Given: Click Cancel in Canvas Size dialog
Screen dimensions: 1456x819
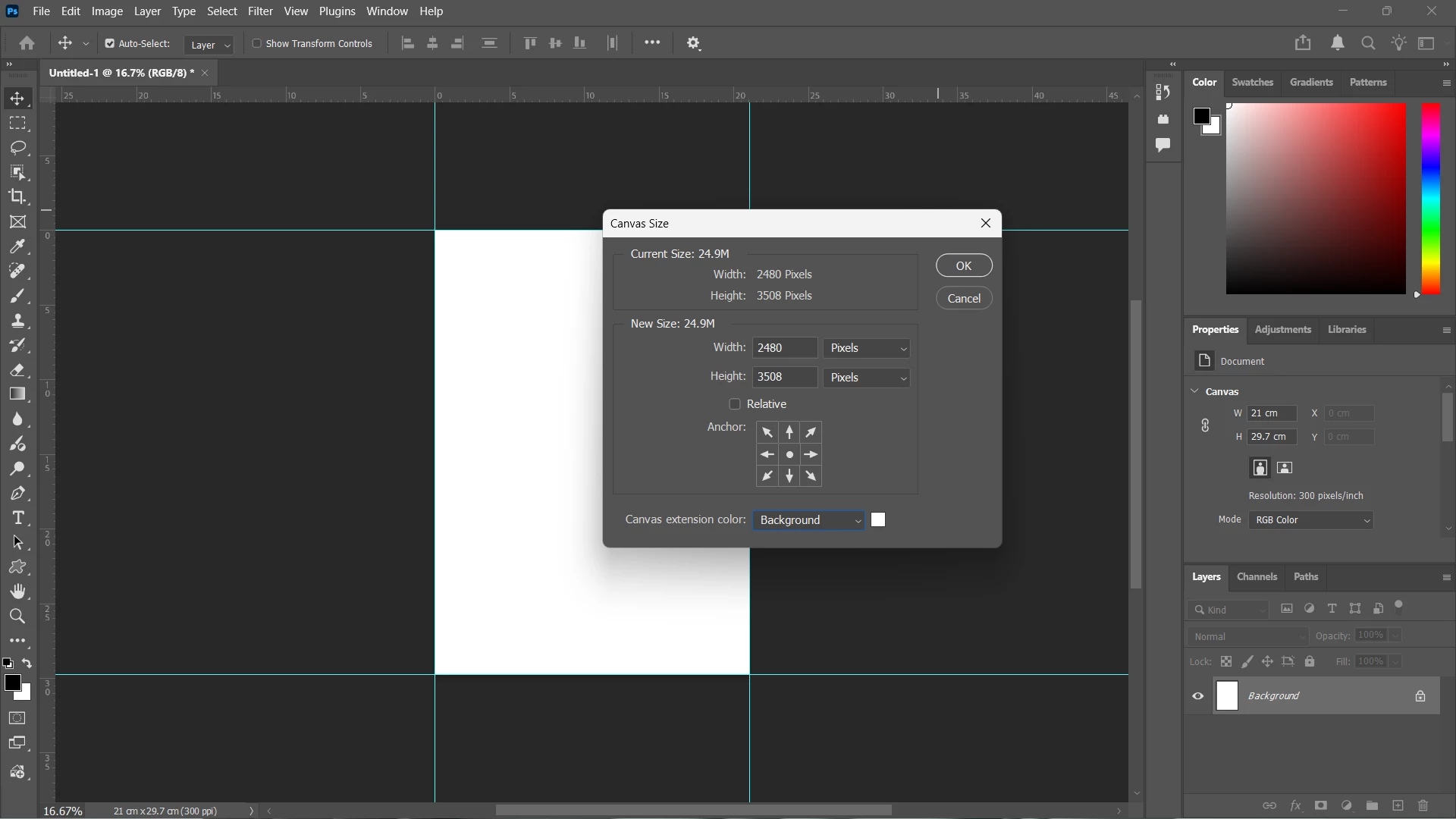Looking at the screenshot, I should pos(964,298).
